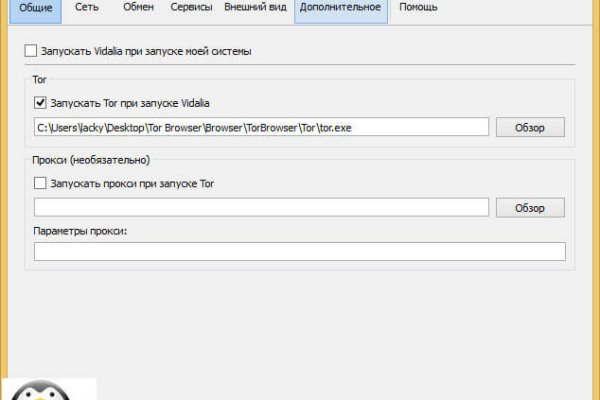
Task: Switch to the Дополнительное tab
Action: tap(340, 9)
